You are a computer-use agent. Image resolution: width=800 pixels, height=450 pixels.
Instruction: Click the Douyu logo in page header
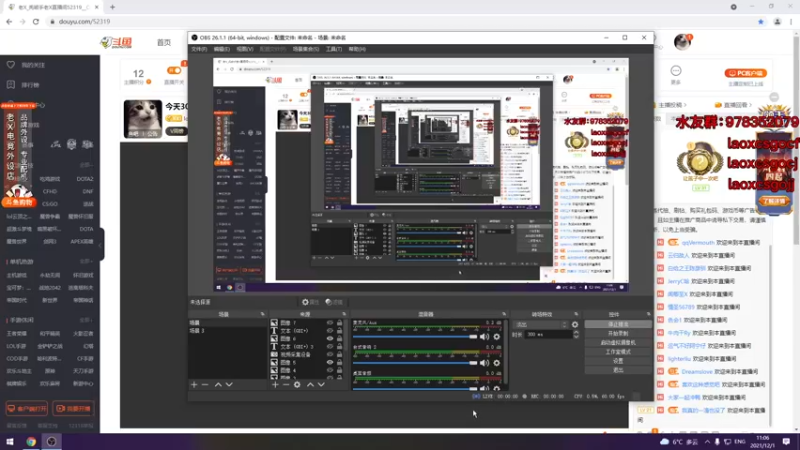pos(116,42)
